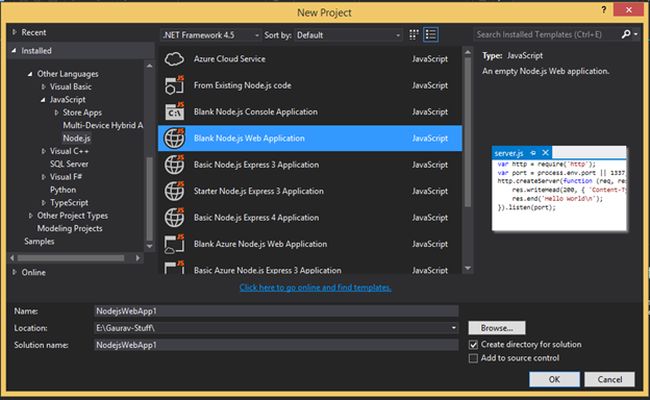Click the Basic Azure Node.js Express 3 icon
The width and height of the screenshot is (650, 400).
click(174, 267)
